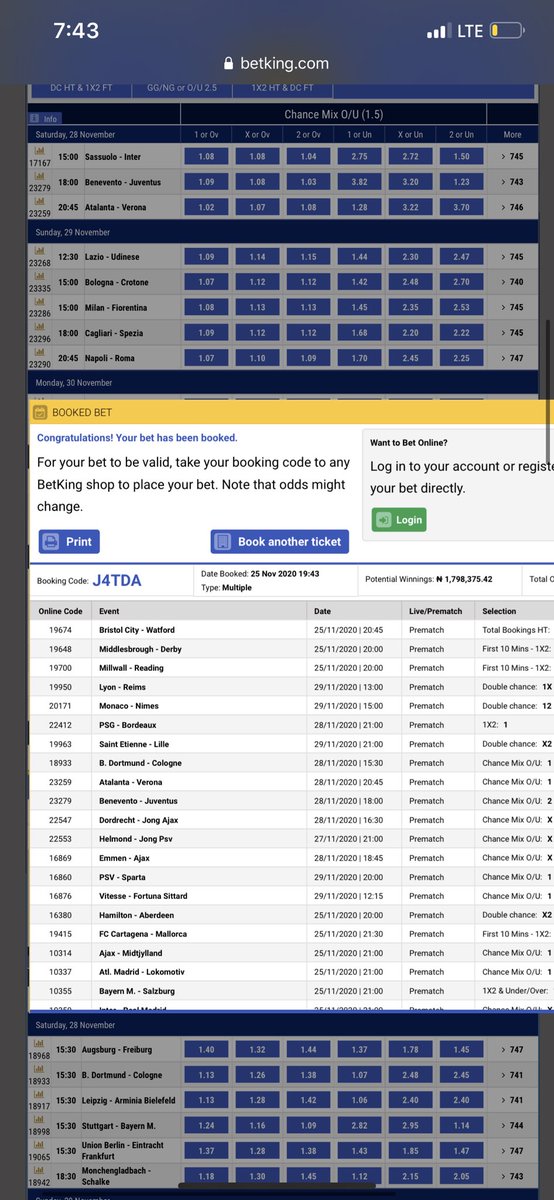Open statistics icon for Cagliari - Spezia

[40, 325]
